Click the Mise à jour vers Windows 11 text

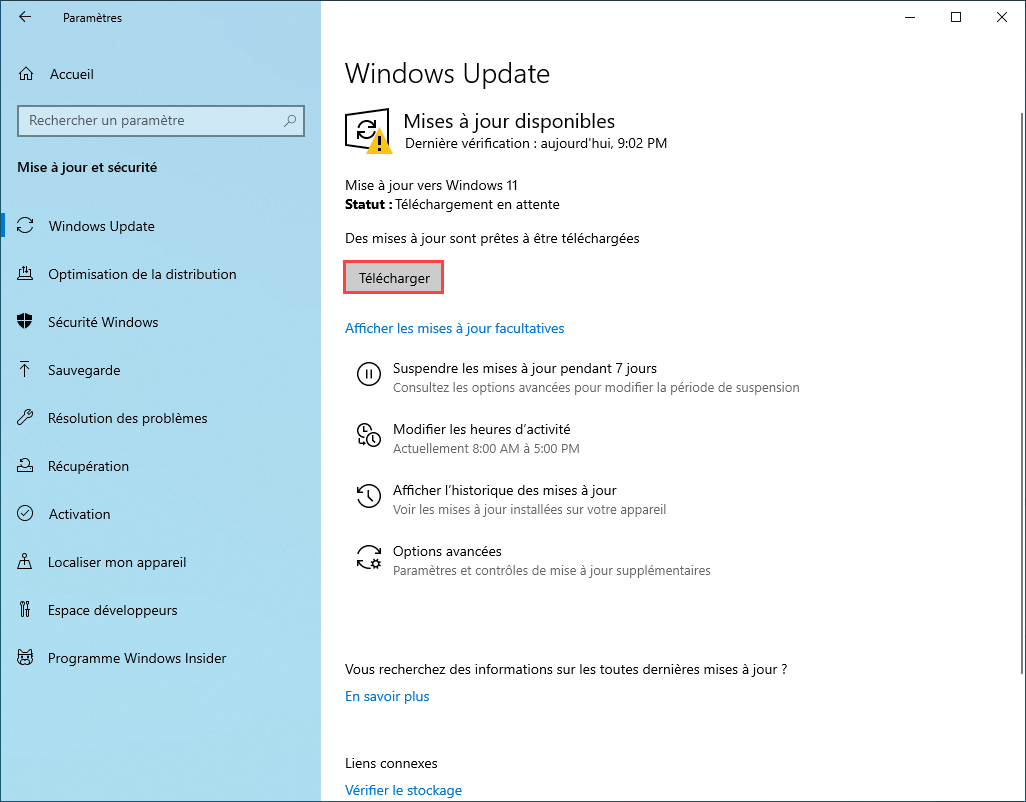point(431,185)
